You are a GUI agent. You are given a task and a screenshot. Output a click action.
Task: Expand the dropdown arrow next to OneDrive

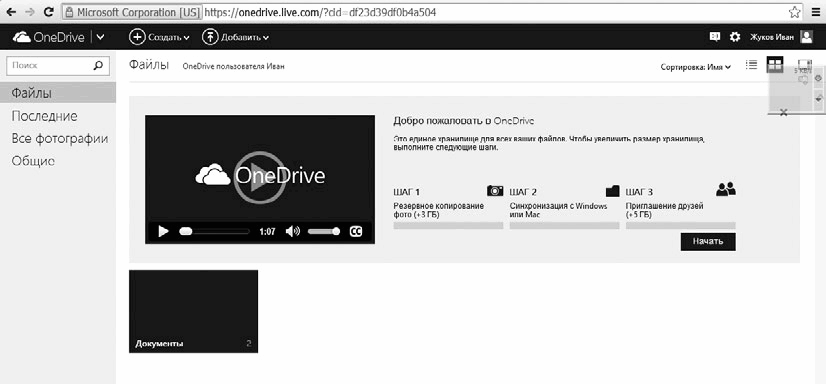tap(101, 37)
